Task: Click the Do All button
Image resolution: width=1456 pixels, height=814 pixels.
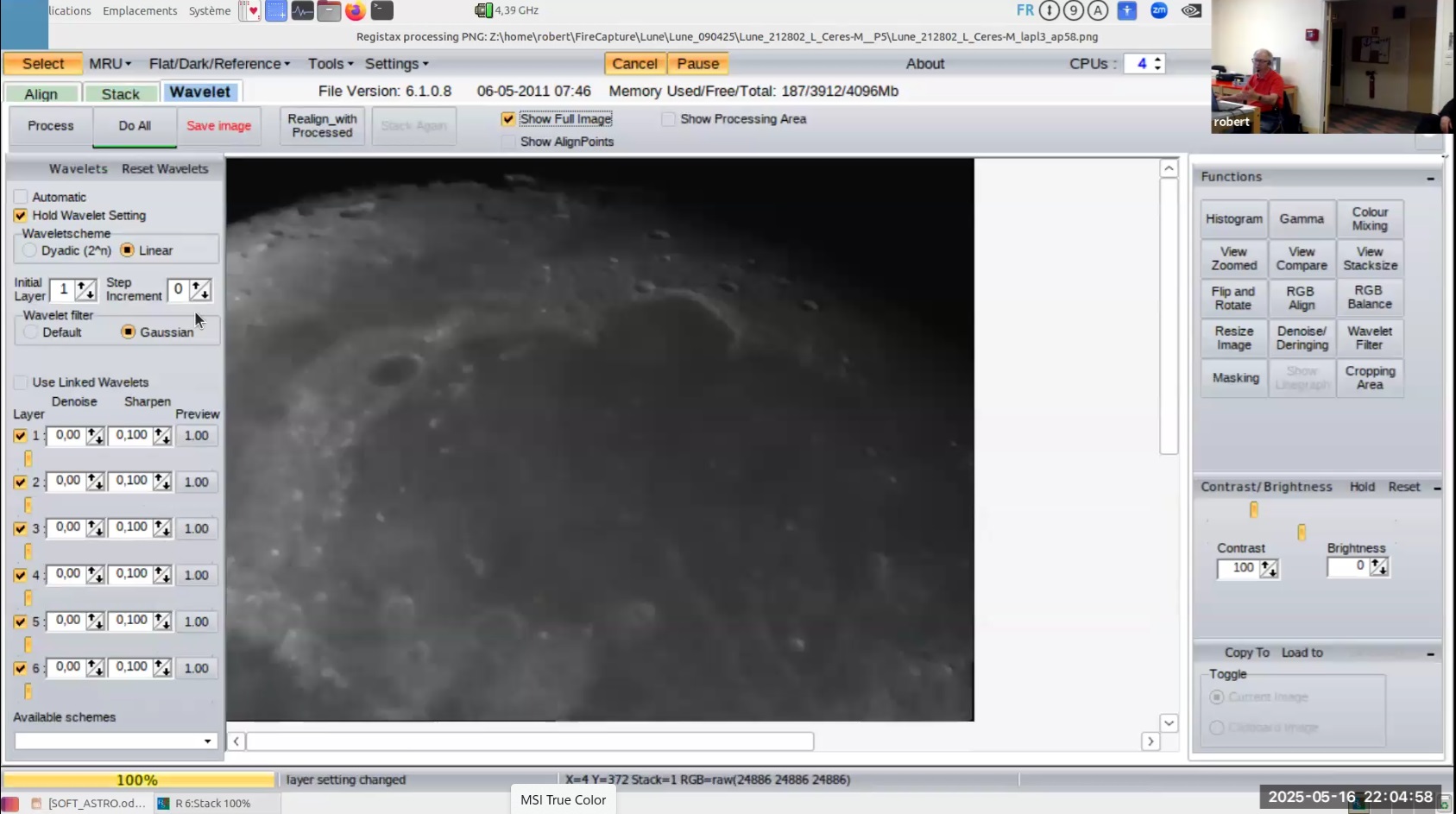Action: (x=135, y=126)
